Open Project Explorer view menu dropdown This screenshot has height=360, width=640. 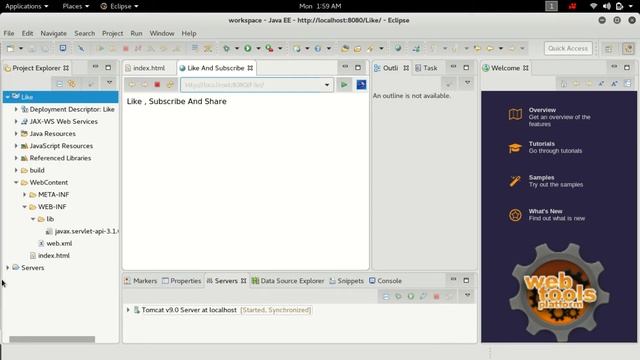pyautogui.click(x=109, y=83)
